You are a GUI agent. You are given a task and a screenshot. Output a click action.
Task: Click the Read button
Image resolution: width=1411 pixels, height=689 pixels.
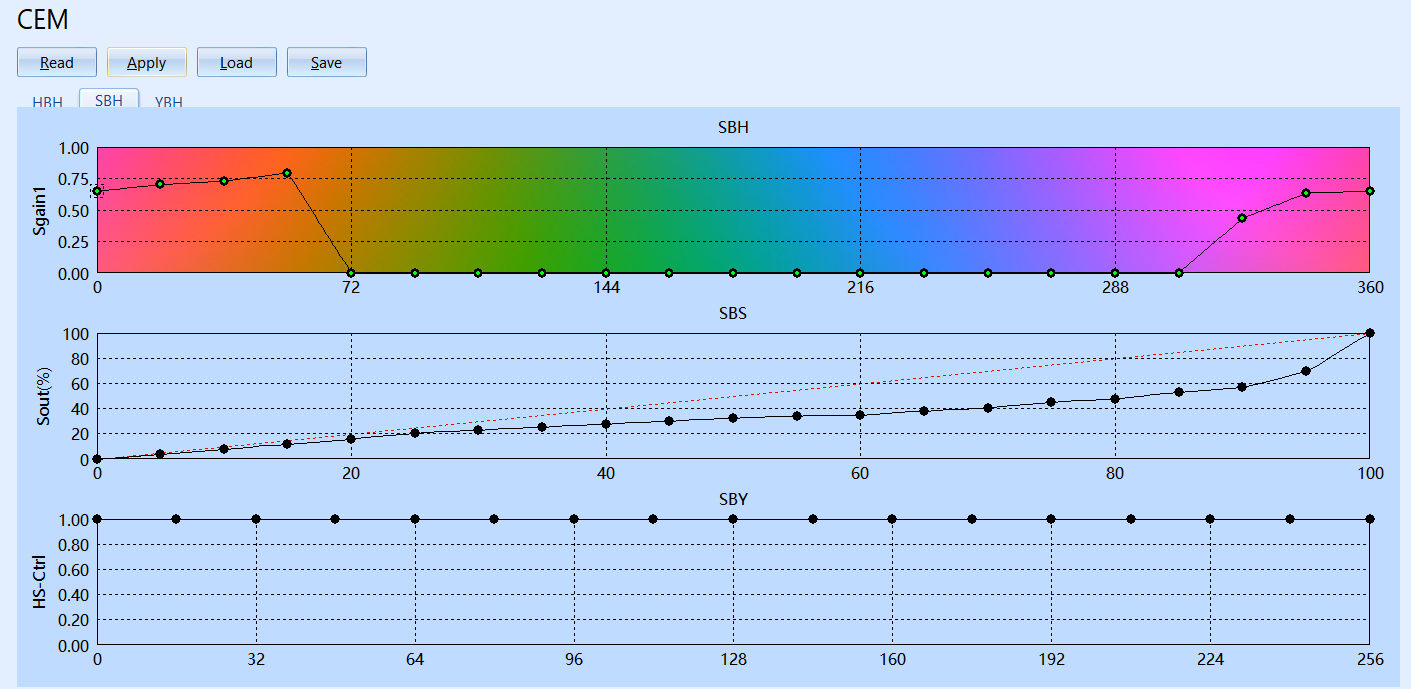click(57, 62)
